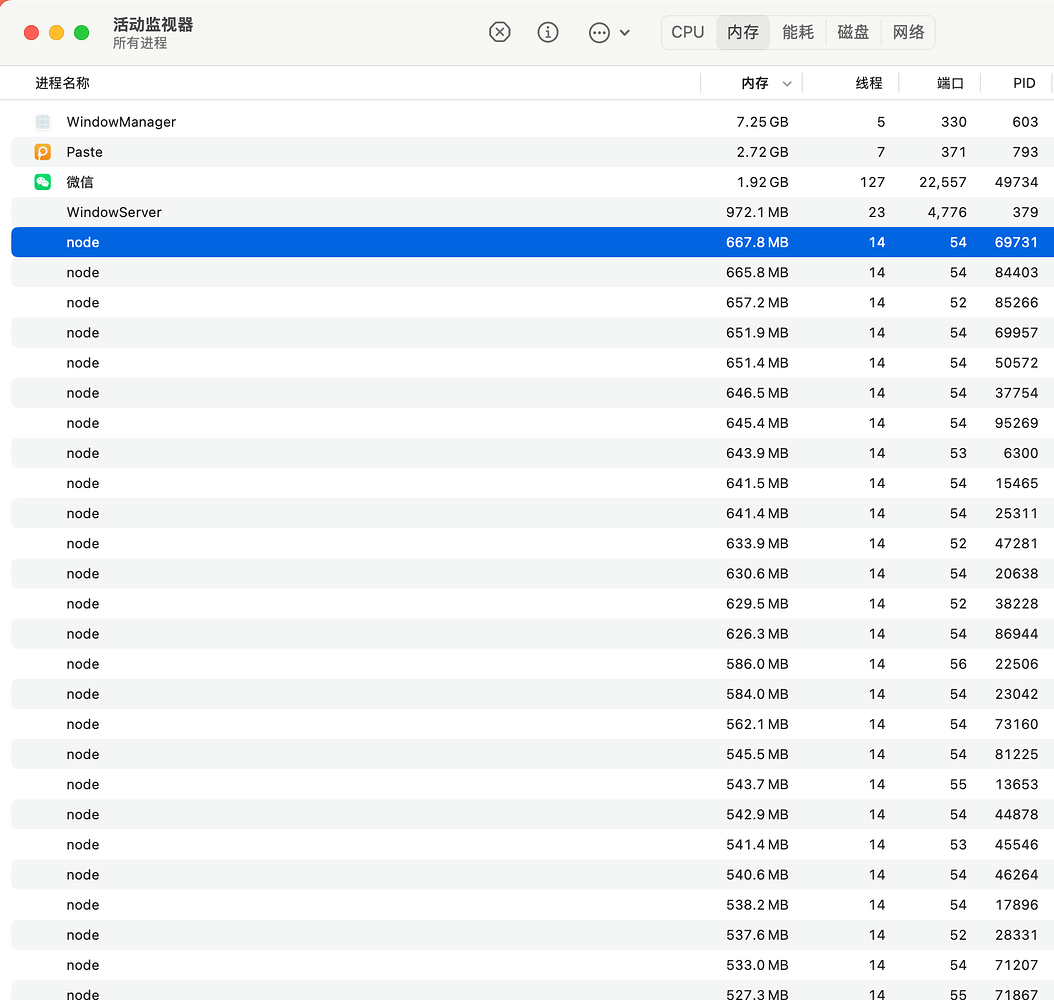Select node process with PID 37754
The image size is (1054, 1000).
pyautogui.click(x=532, y=392)
